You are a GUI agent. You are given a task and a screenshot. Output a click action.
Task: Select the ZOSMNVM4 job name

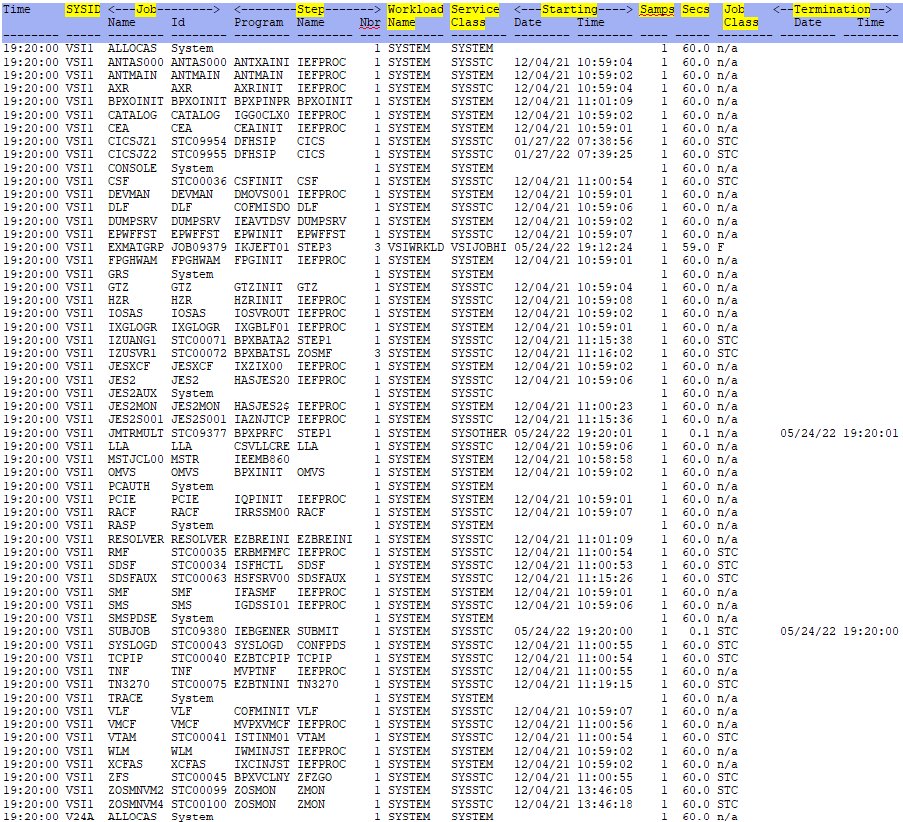pyautogui.click(x=132, y=804)
